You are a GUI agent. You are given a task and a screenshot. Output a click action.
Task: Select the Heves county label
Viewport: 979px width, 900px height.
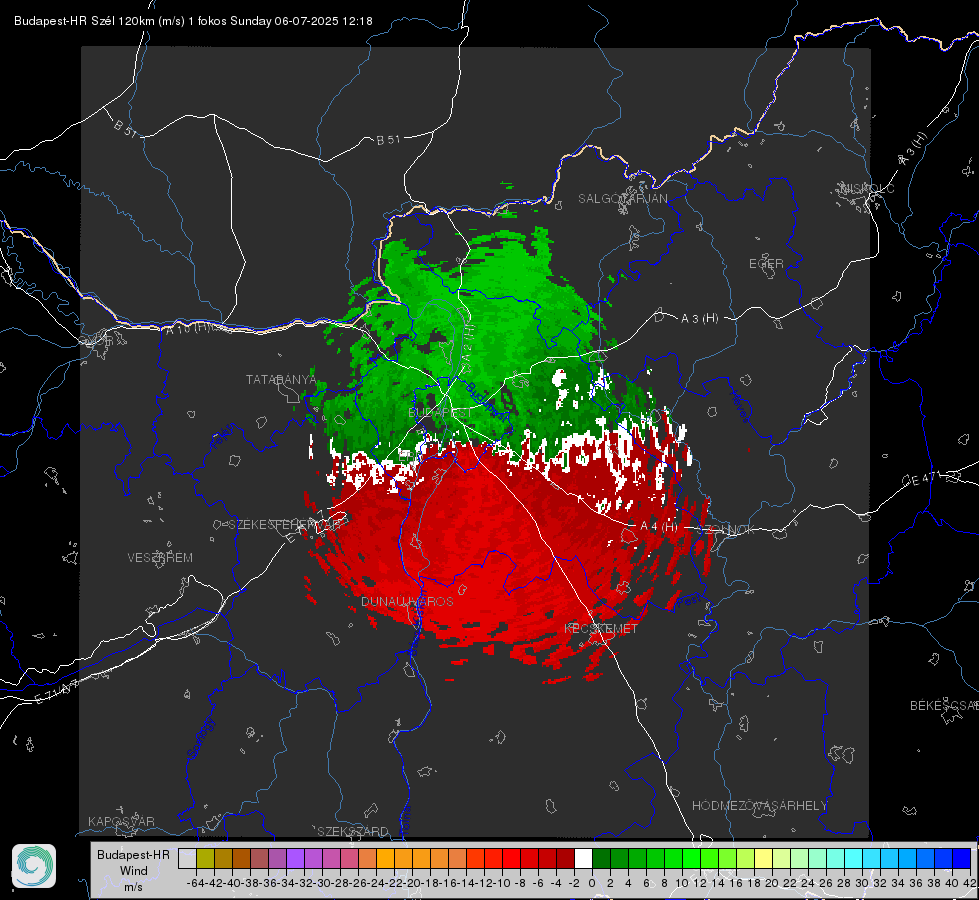[739, 405]
